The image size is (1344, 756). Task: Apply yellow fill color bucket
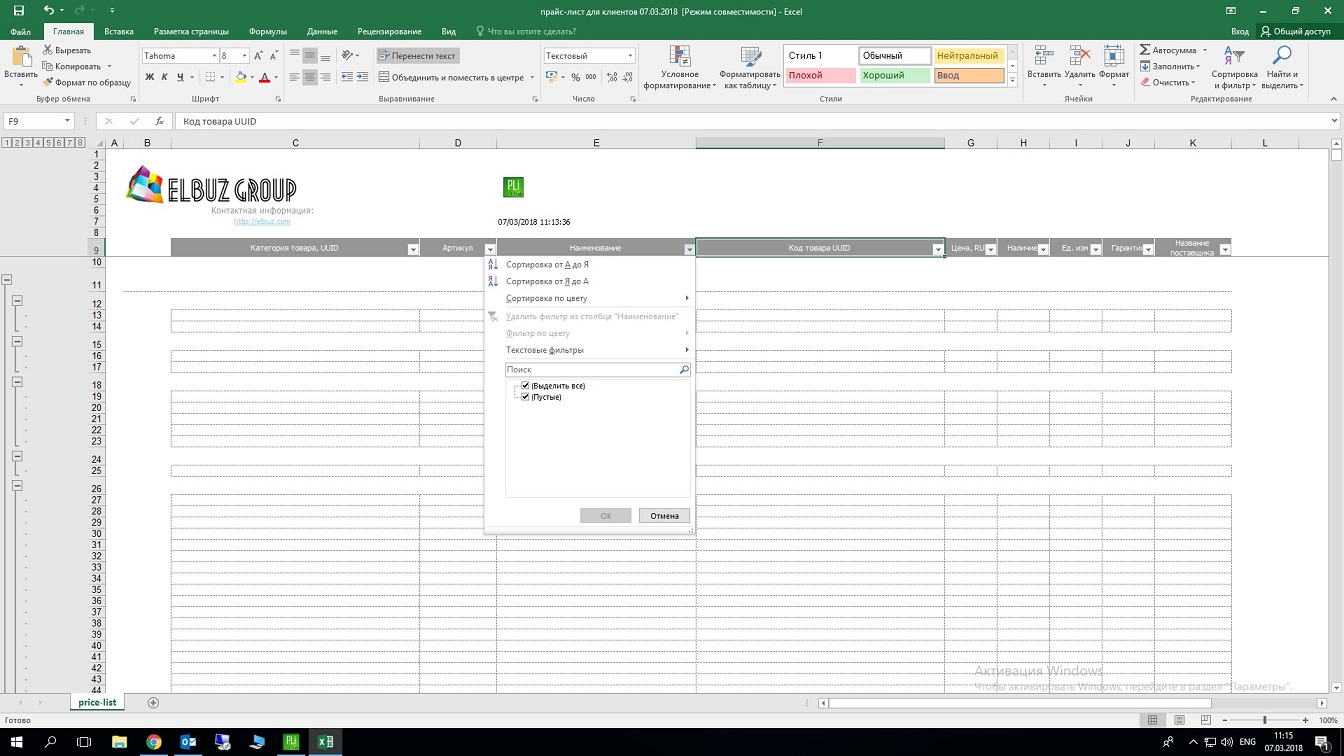(240, 77)
